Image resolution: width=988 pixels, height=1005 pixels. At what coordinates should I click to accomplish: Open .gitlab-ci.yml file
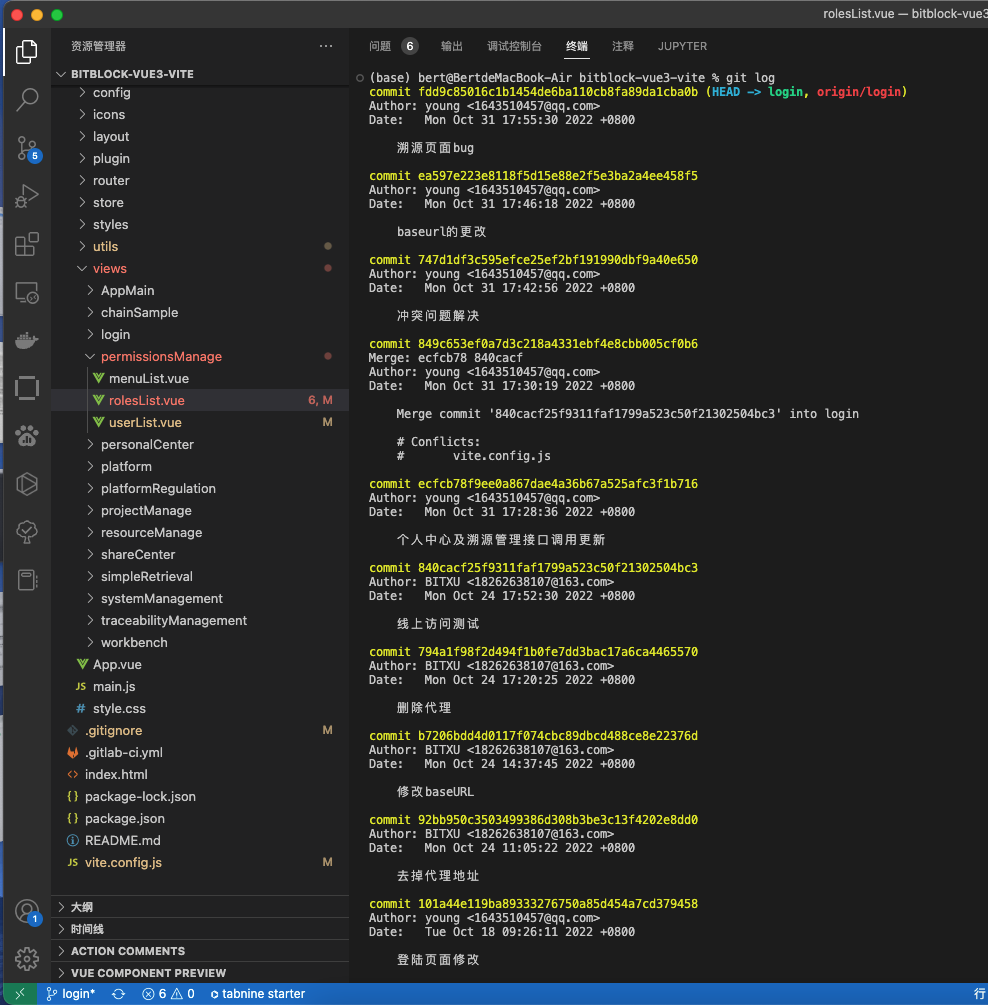[200, 752]
